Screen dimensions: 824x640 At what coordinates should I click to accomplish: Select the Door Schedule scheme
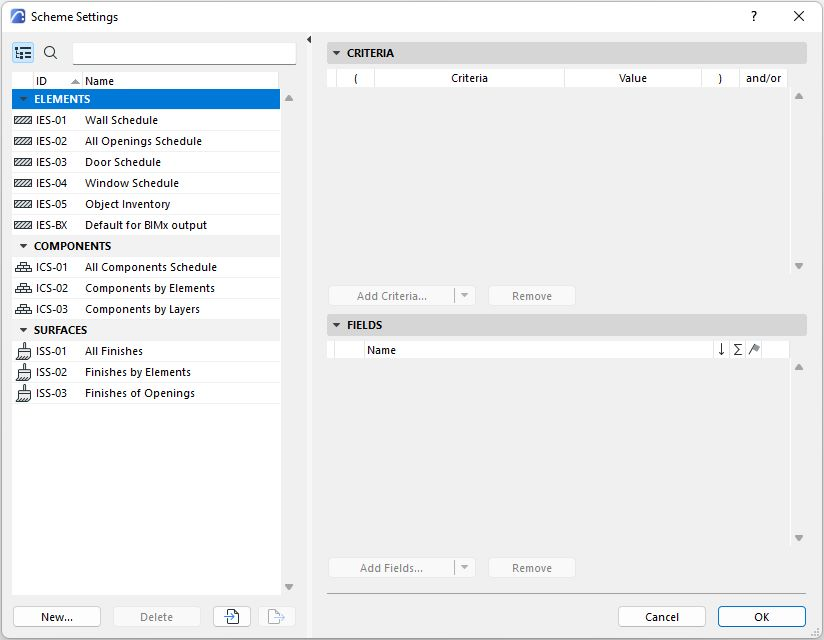click(x=146, y=162)
